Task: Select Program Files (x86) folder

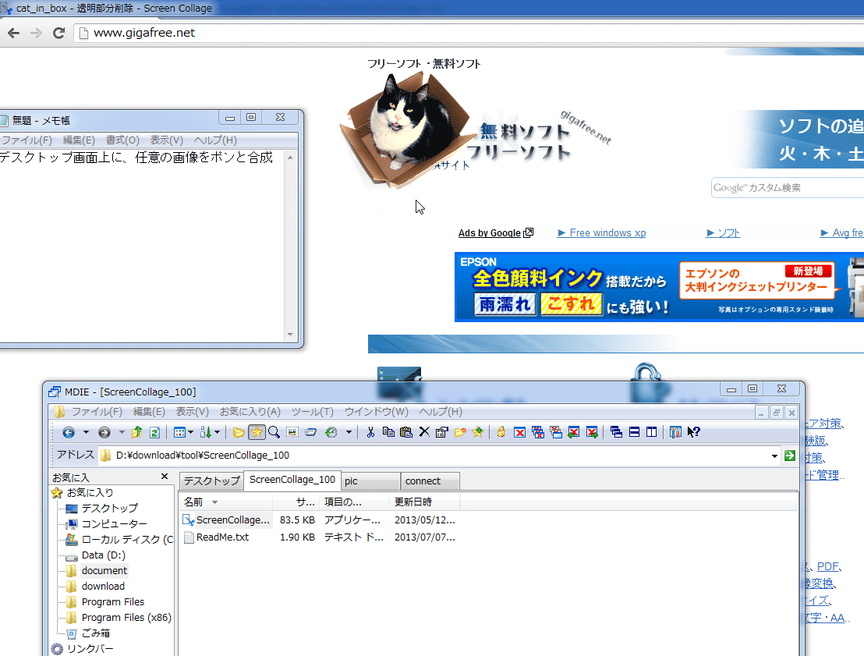Action: coord(126,618)
